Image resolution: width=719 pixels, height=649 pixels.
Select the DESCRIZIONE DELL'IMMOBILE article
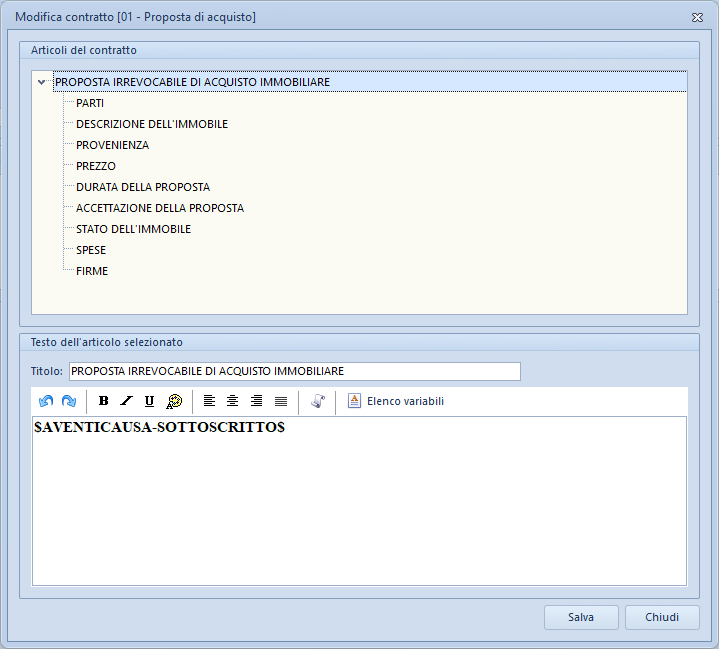152,124
